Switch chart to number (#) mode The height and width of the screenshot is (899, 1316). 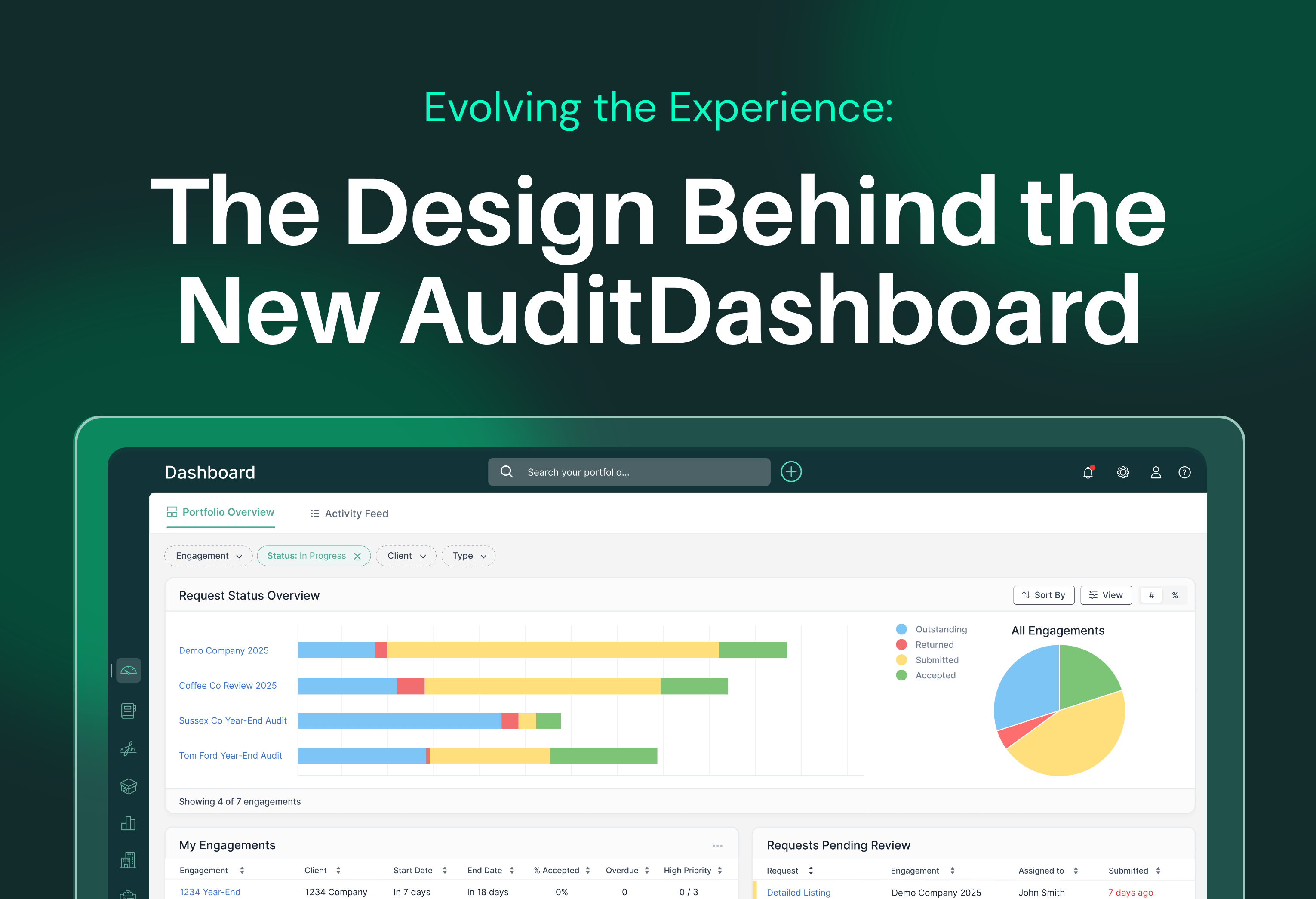1151,595
